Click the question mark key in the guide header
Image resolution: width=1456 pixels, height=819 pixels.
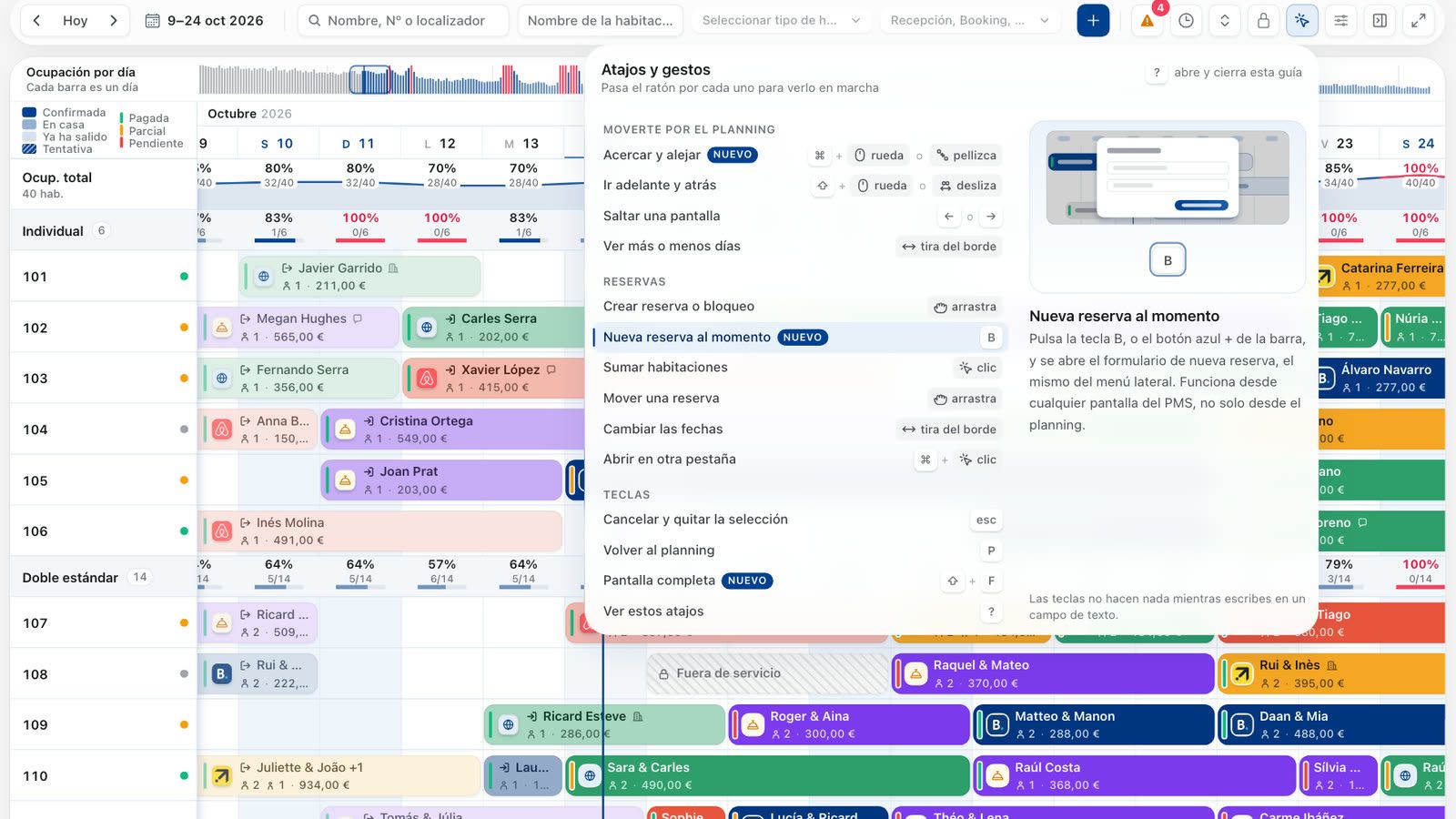coord(1157,73)
